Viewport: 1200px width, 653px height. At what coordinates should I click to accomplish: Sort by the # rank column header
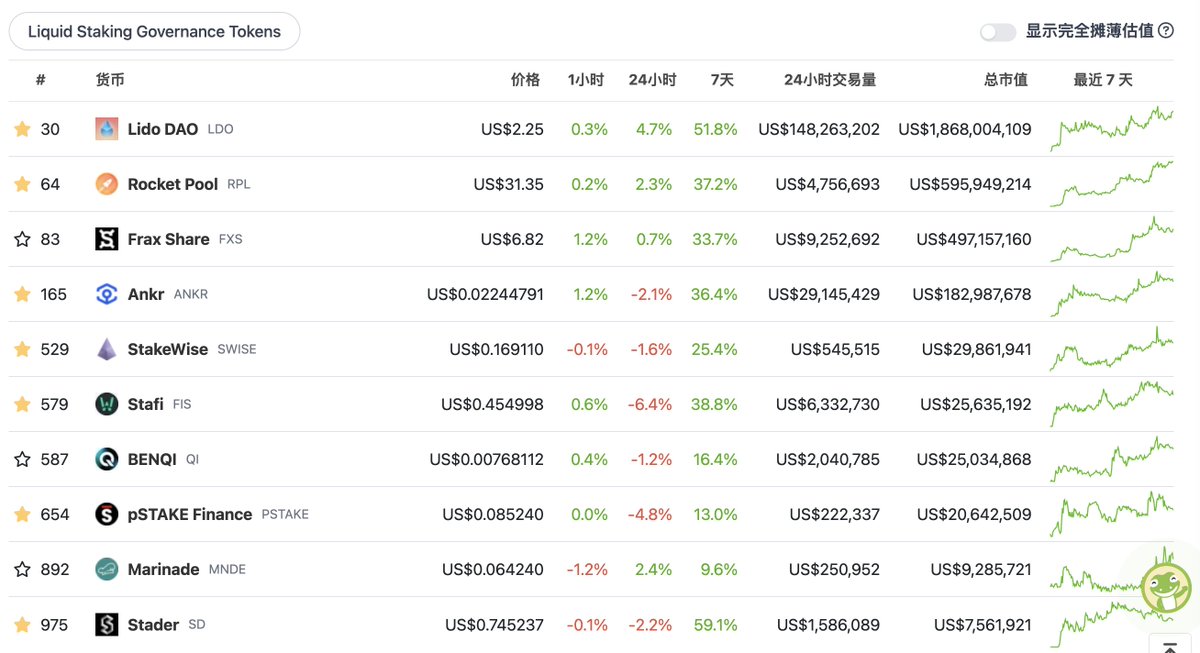tap(40, 80)
